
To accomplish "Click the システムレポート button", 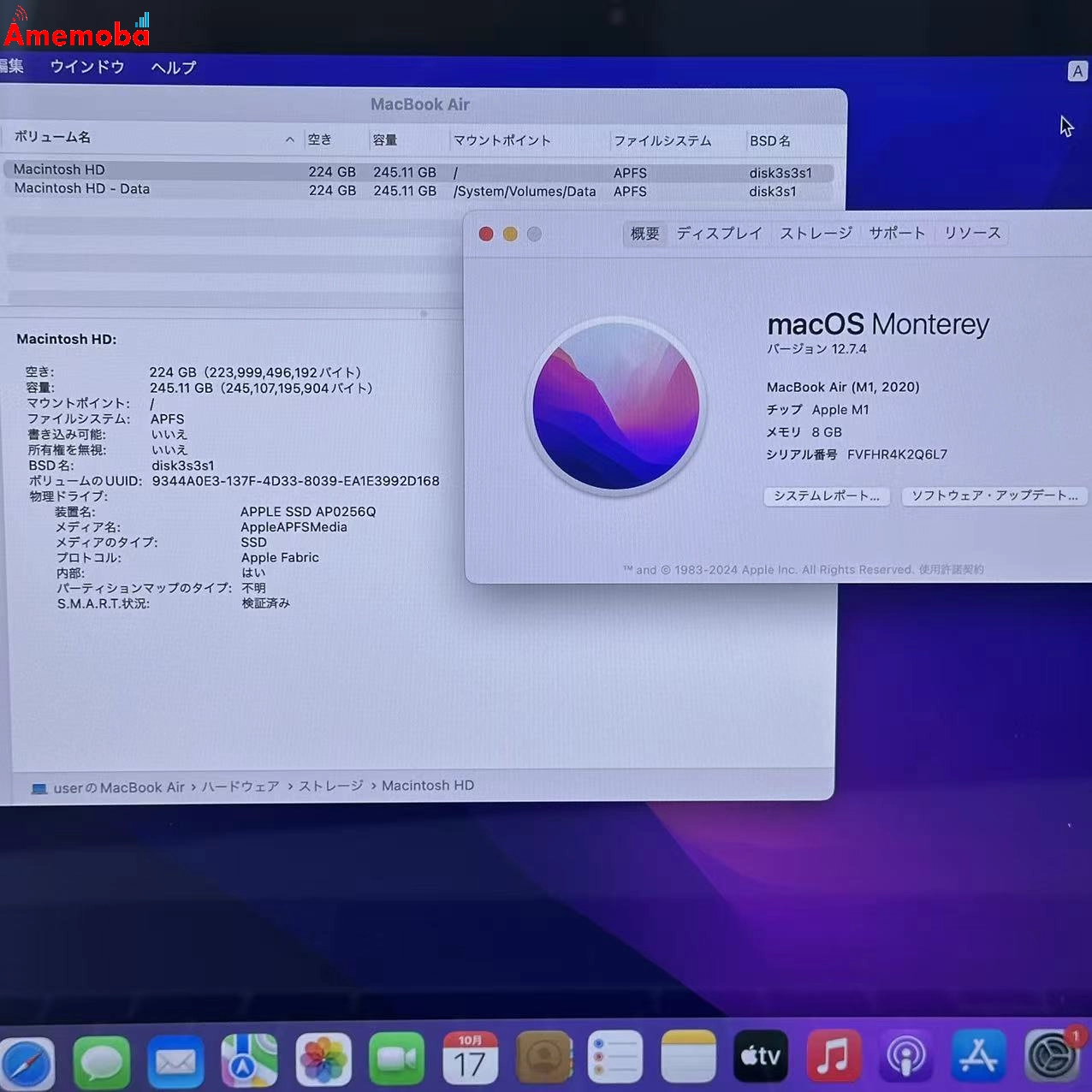I will point(826,496).
